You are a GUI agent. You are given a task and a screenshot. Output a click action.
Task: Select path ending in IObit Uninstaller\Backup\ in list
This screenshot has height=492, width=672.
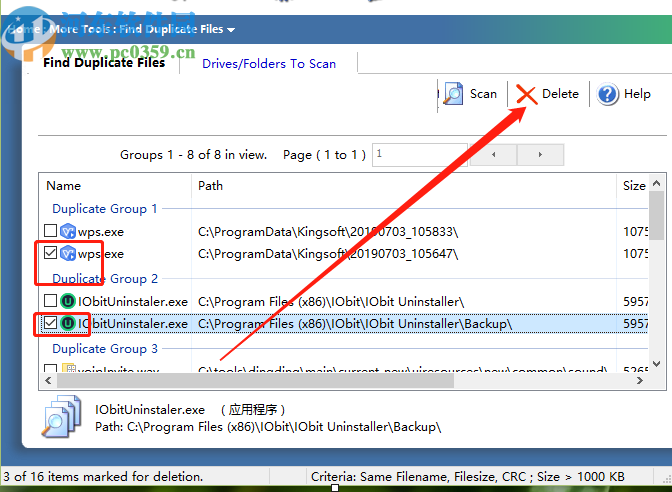click(x=355, y=324)
